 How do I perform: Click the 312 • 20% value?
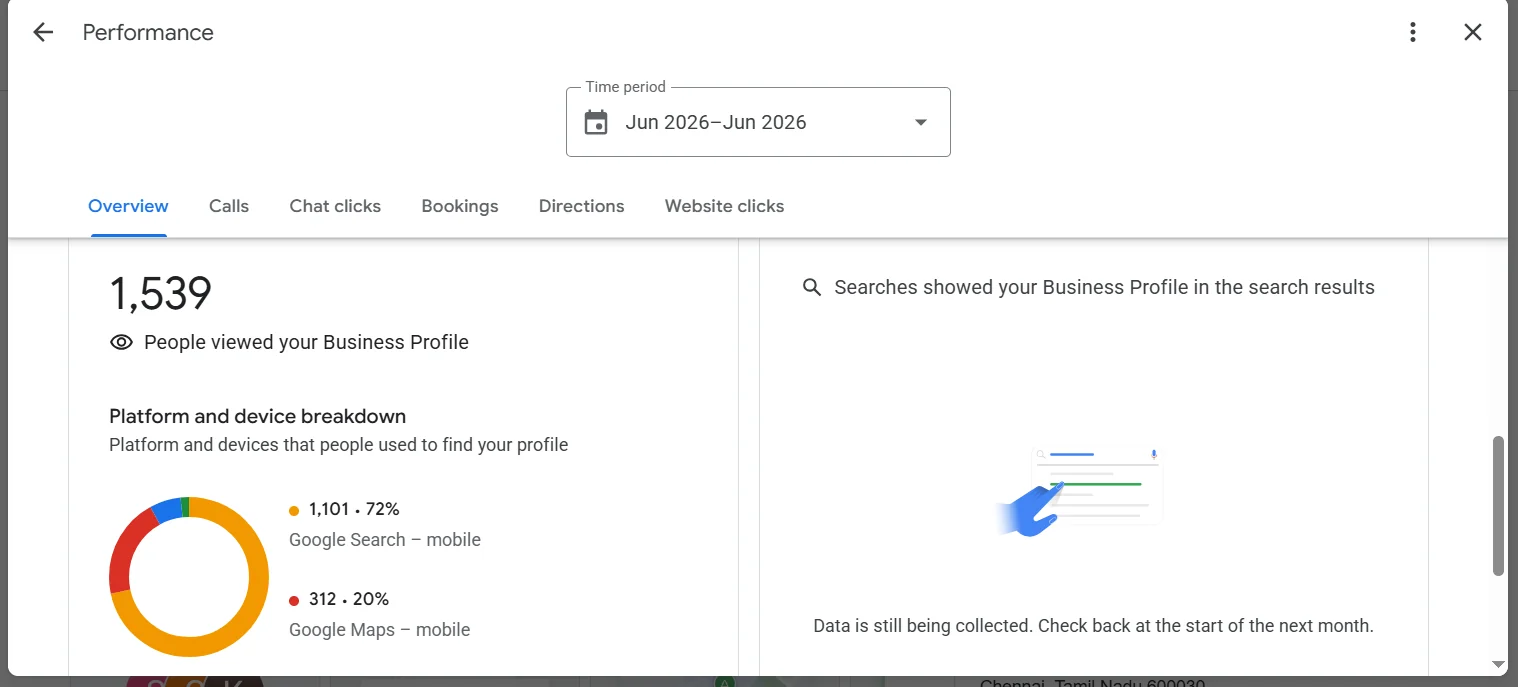click(349, 599)
